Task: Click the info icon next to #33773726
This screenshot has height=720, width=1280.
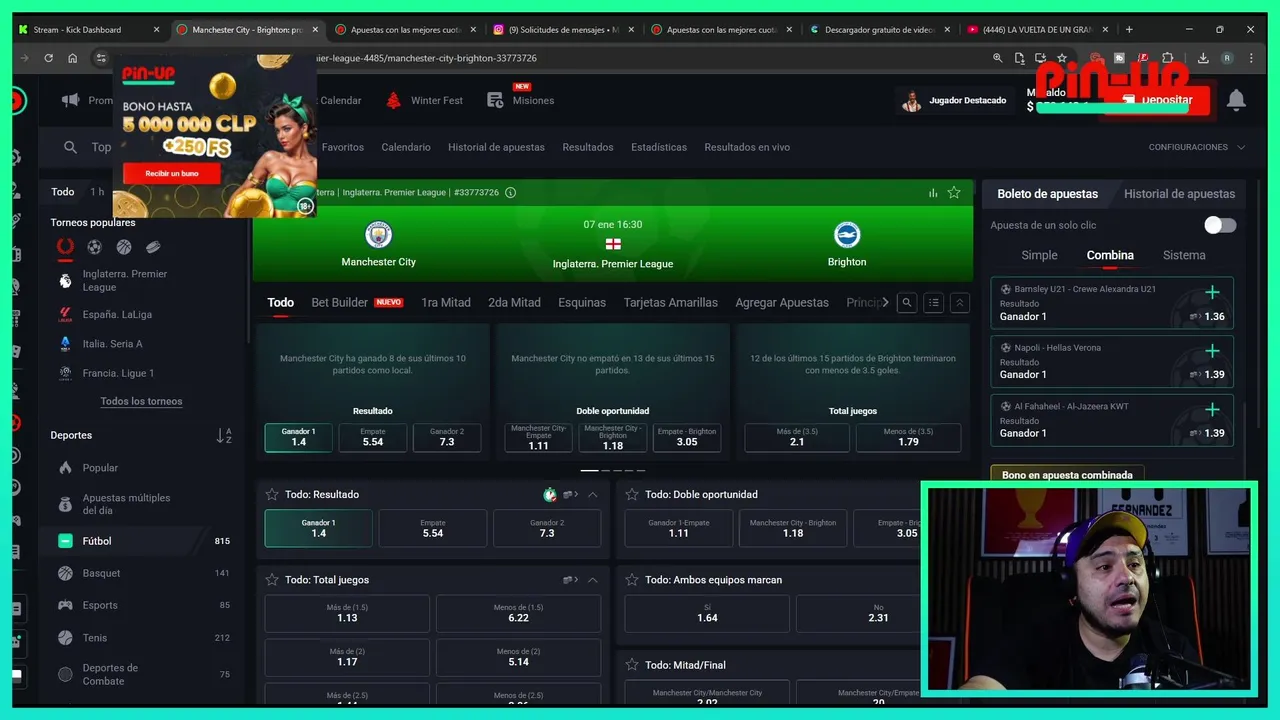Action: [511, 192]
